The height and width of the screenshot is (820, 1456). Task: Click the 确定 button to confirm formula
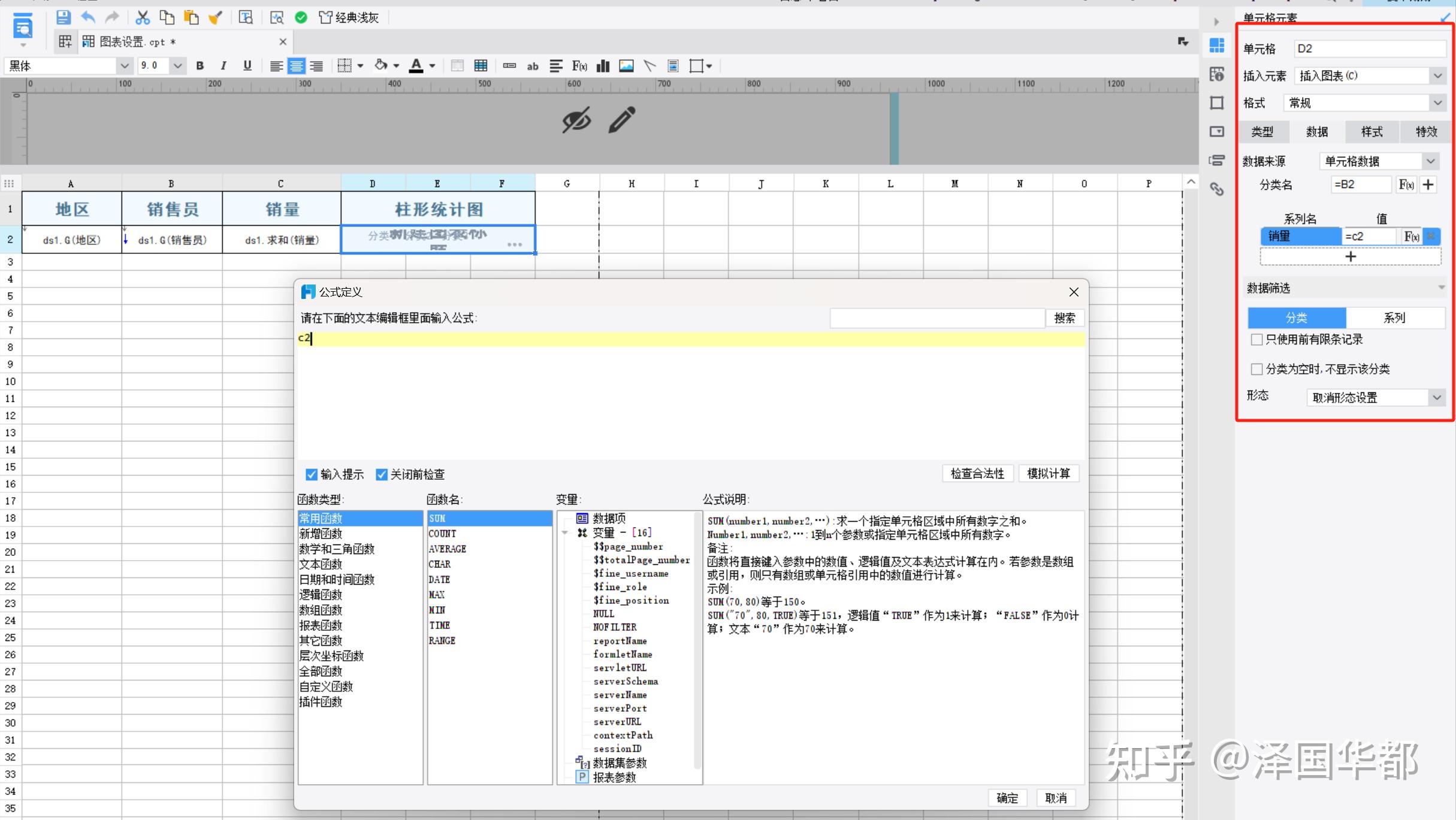[x=1007, y=798]
